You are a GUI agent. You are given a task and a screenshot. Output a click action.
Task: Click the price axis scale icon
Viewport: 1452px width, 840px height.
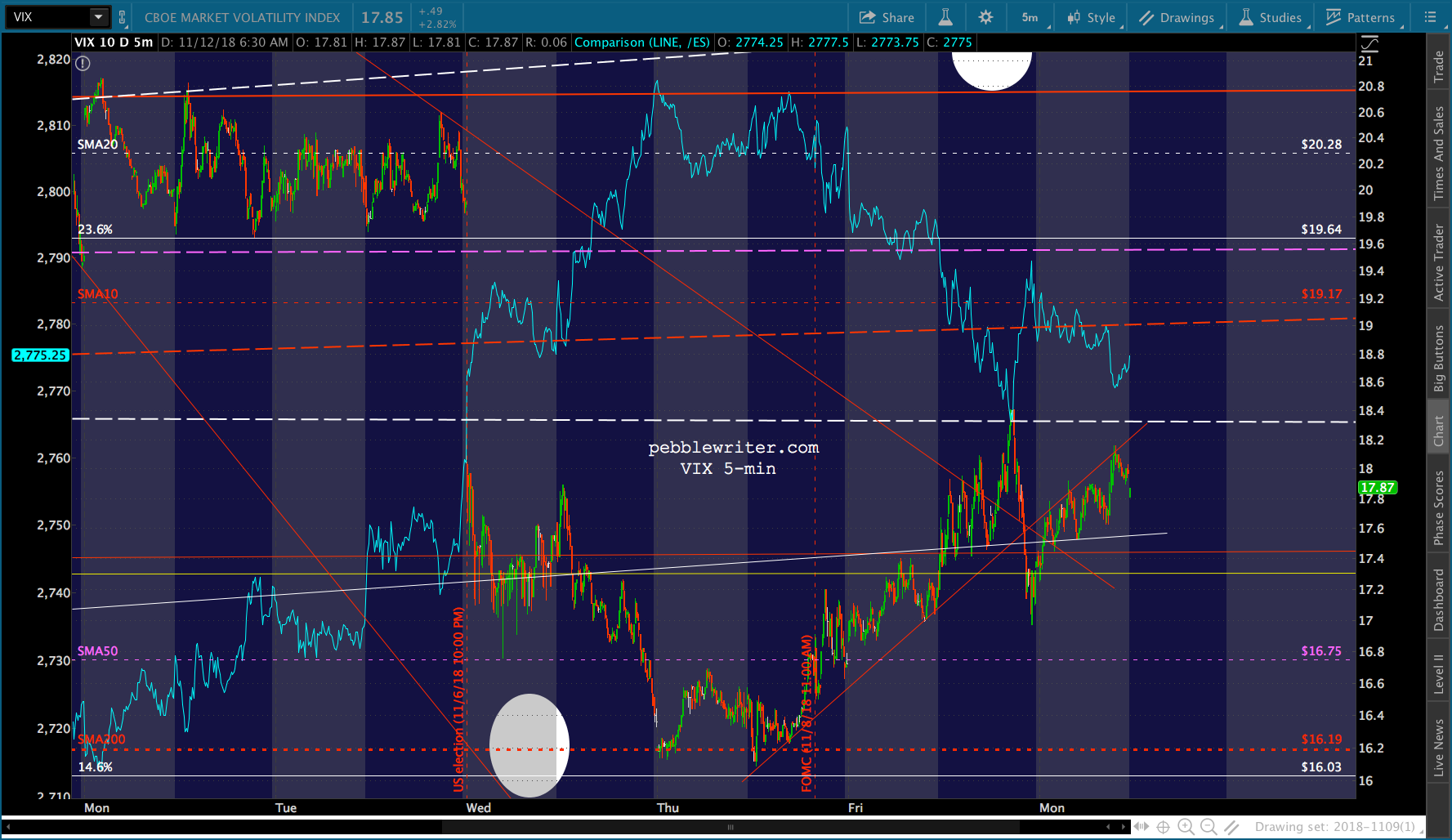pos(1369,43)
